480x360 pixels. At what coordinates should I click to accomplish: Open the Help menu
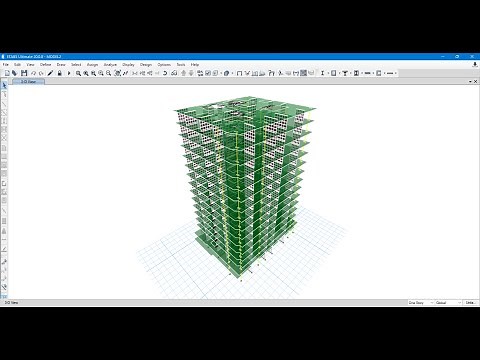(x=195, y=65)
